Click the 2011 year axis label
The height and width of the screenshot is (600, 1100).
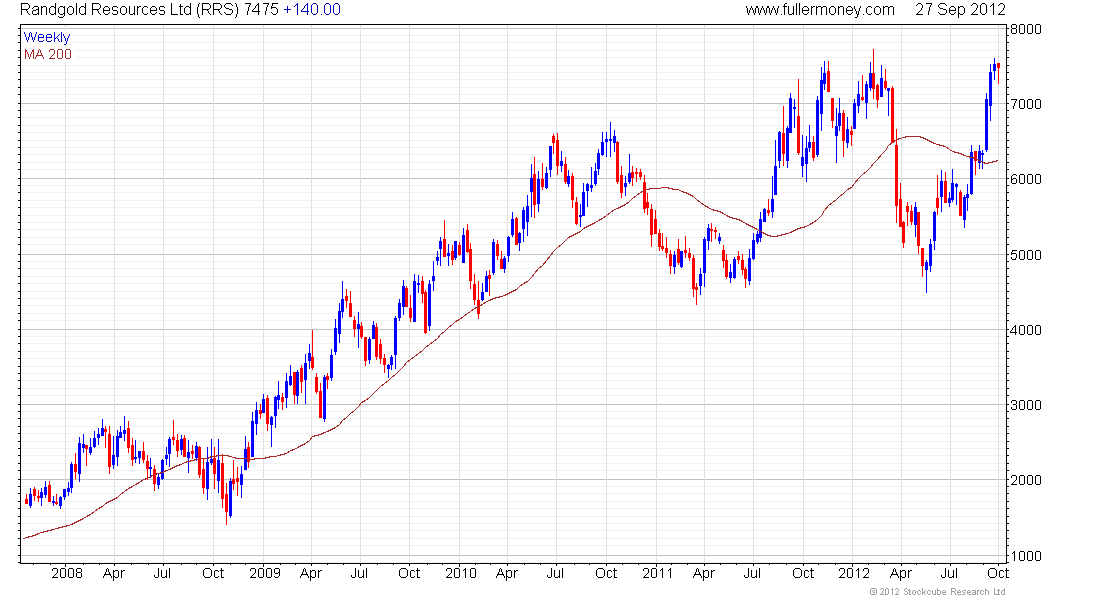coord(657,573)
